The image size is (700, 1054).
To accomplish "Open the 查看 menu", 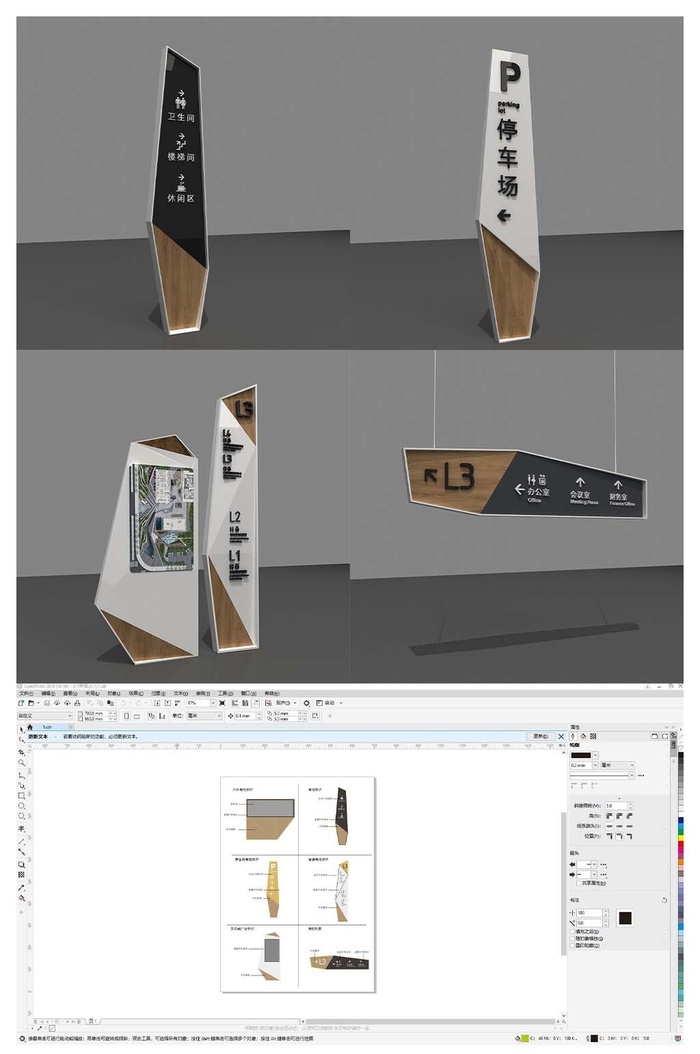I will (70, 693).
